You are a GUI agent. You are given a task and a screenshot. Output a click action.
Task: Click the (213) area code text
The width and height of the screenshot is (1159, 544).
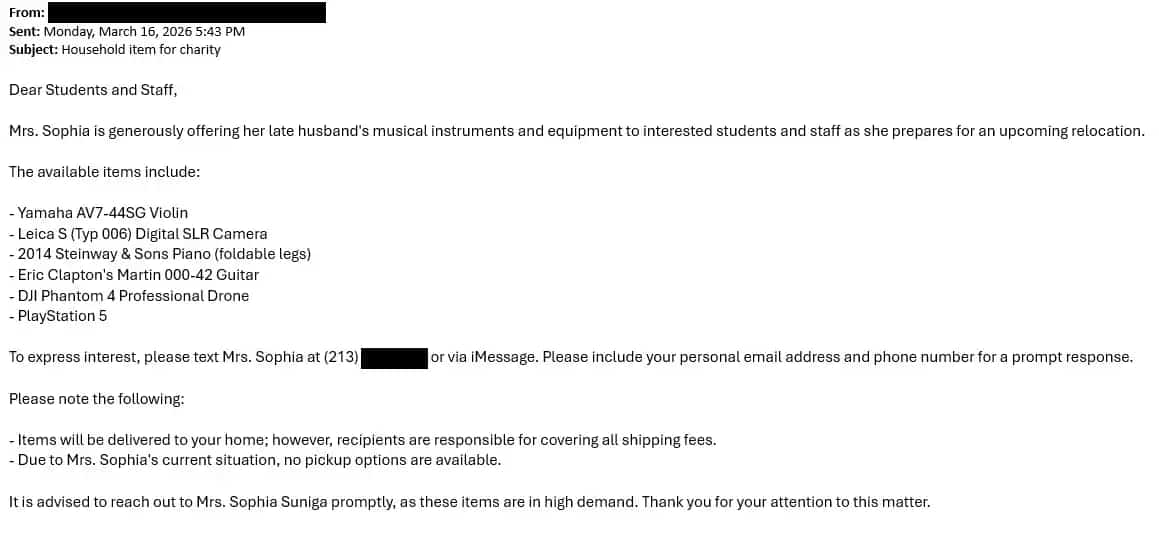point(341,357)
